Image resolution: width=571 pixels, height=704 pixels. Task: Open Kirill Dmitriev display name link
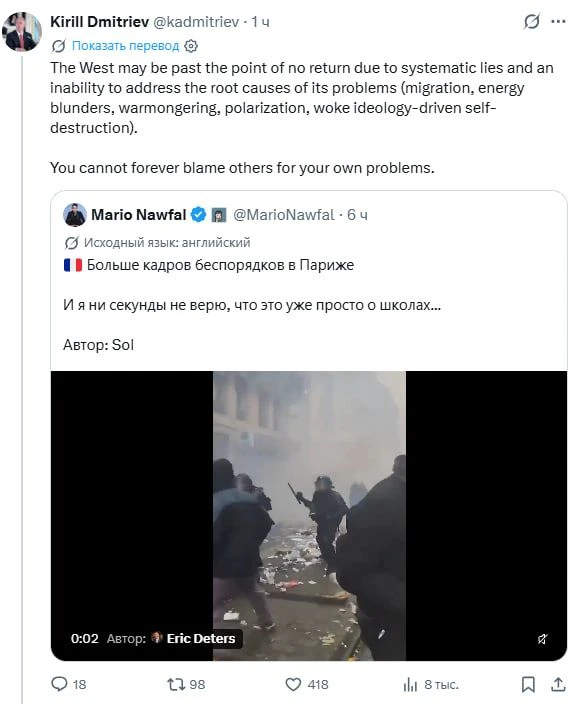point(99,22)
